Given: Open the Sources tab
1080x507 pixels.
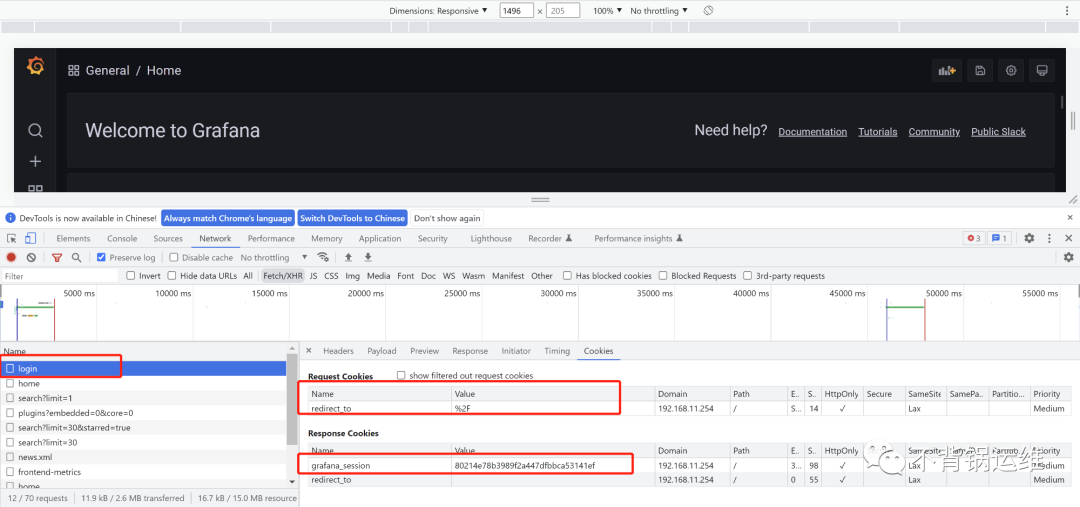Looking at the screenshot, I should pyautogui.click(x=168, y=238).
